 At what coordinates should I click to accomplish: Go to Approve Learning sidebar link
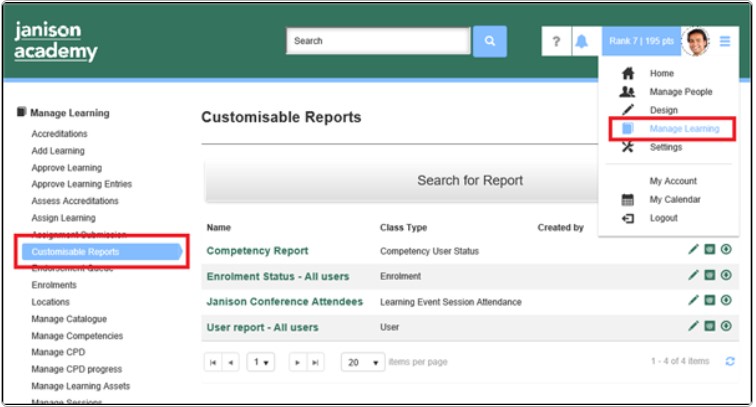coord(67,167)
